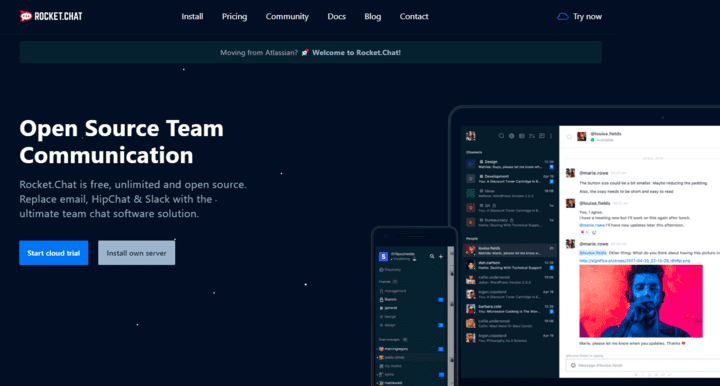Click the create new message icon
720x386 pixels.
542,136
